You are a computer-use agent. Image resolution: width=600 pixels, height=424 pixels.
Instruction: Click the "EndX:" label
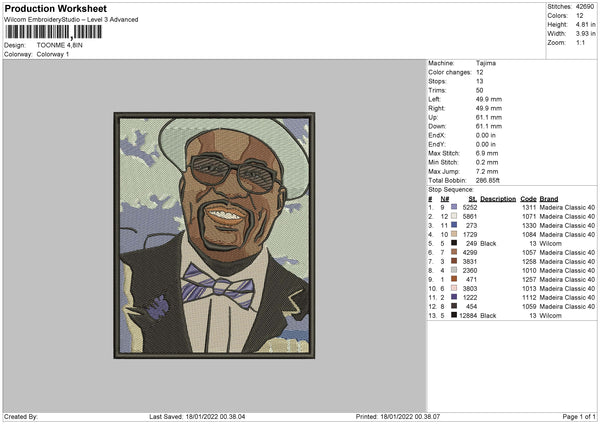click(437, 135)
